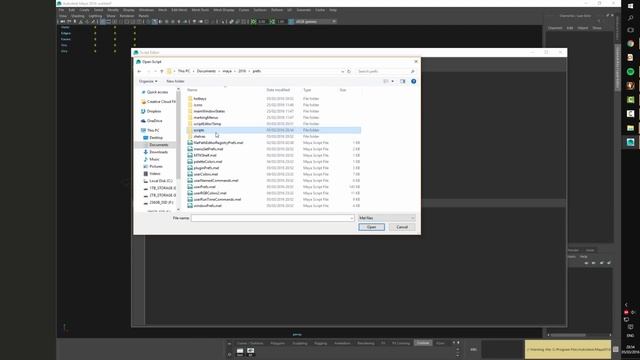Screen dimensions: 640x360
Task: Select Dropbox in navigation pane
Action: (154, 111)
